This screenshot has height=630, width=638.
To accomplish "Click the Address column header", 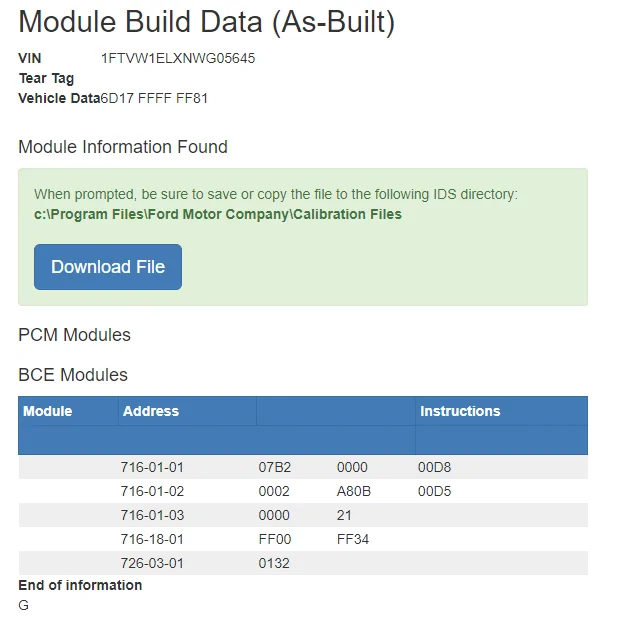I will [x=151, y=411].
